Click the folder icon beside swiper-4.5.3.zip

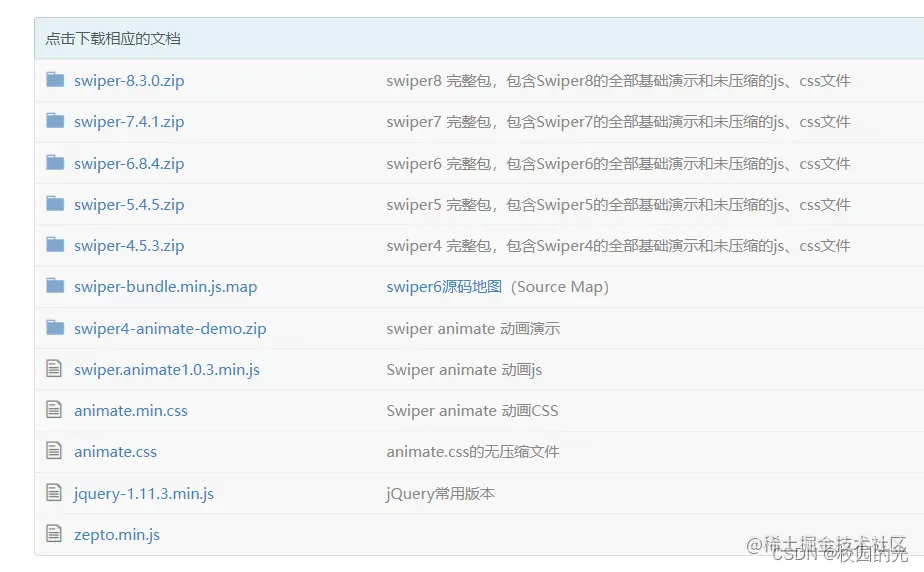55,244
